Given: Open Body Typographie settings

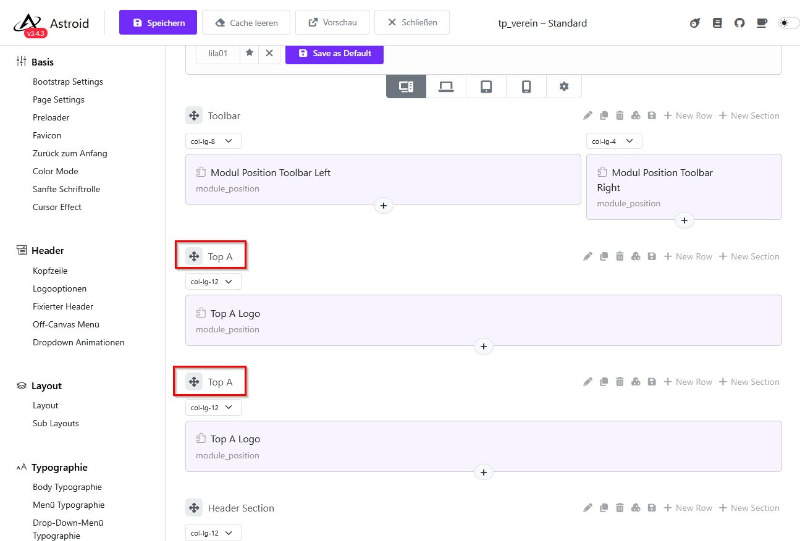Looking at the screenshot, I should tap(67, 487).
